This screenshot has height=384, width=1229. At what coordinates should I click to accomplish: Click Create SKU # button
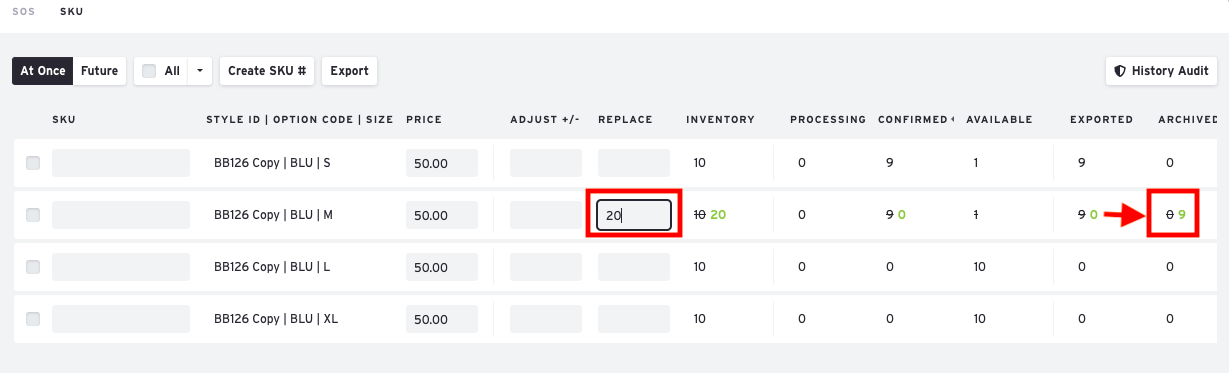tap(267, 71)
